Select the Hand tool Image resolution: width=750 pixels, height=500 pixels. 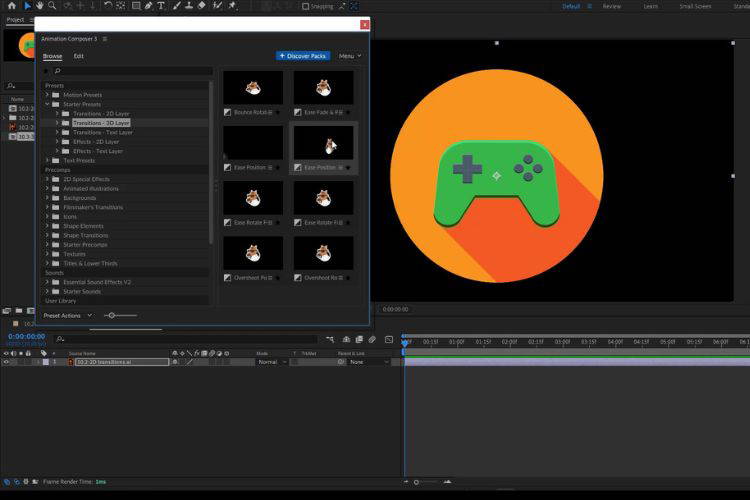click(x=39, y=6)
